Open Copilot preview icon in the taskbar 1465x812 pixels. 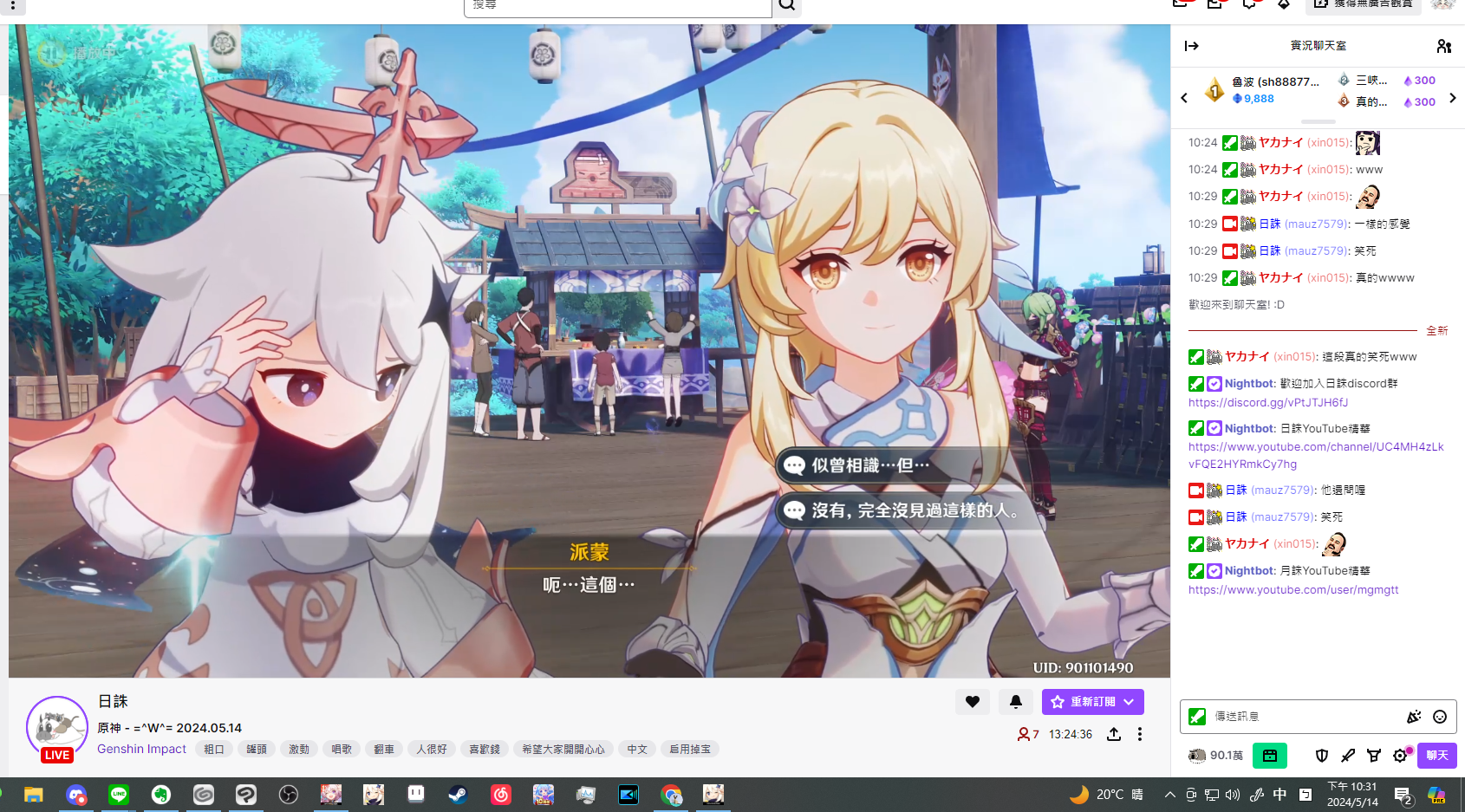[x=1436, y=795]
